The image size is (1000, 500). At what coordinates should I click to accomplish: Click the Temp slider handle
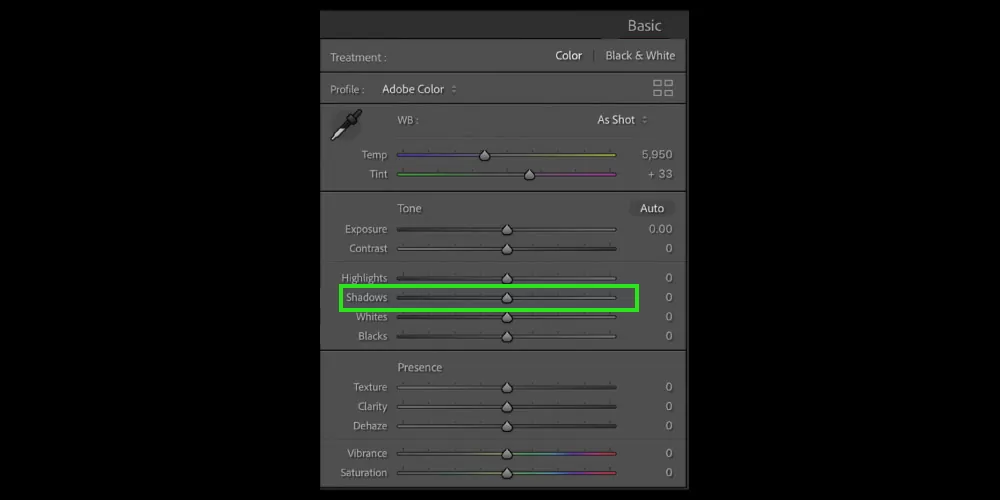(485, 155)
